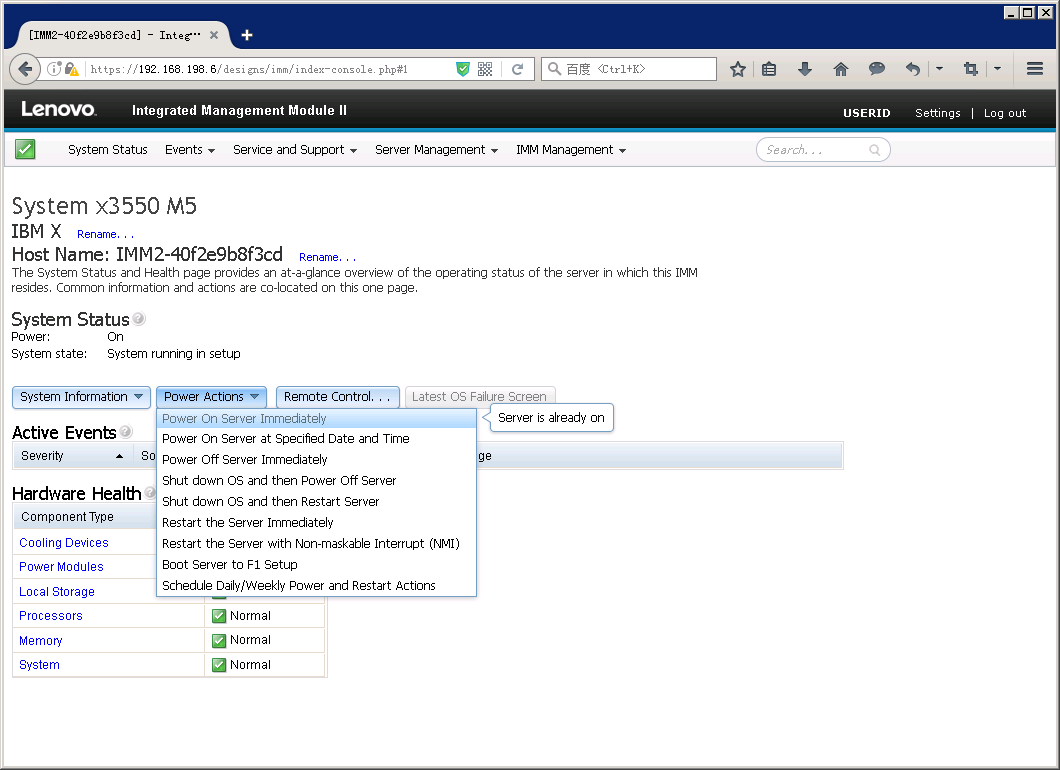
Task: Expand the System Information dropdown
Action: click(81, 397)
